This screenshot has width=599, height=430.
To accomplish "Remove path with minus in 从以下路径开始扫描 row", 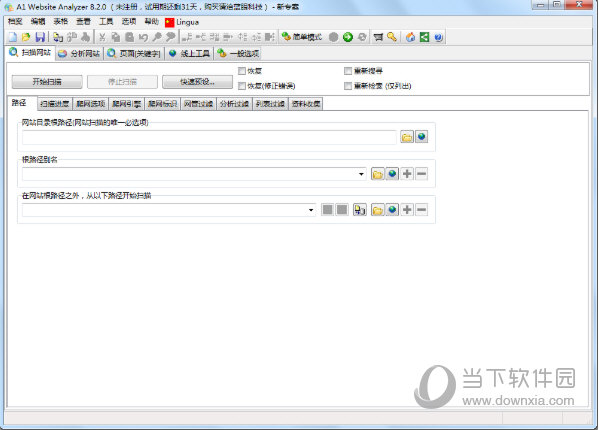I will 421,210.
